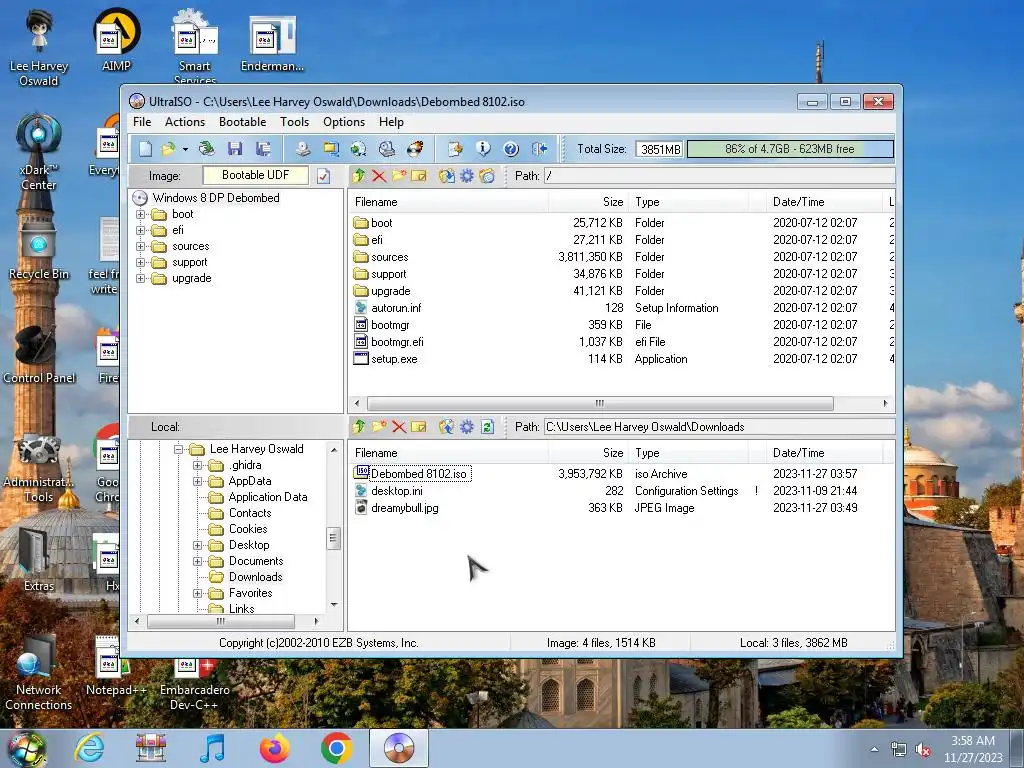Expand the efi folder in image tree
Image resolution: width=1024 pixels, height=768 pixels.
point(140,230)
